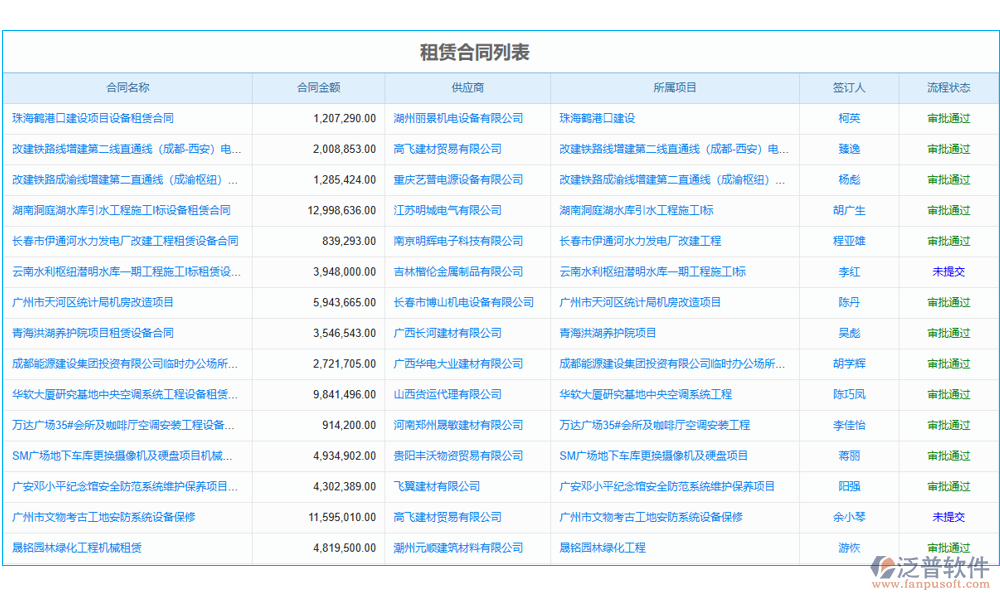The image size is (1000, 600).
Task: Open supplier 重庆艺普电源设备有限公司
Action: [458, 180]
